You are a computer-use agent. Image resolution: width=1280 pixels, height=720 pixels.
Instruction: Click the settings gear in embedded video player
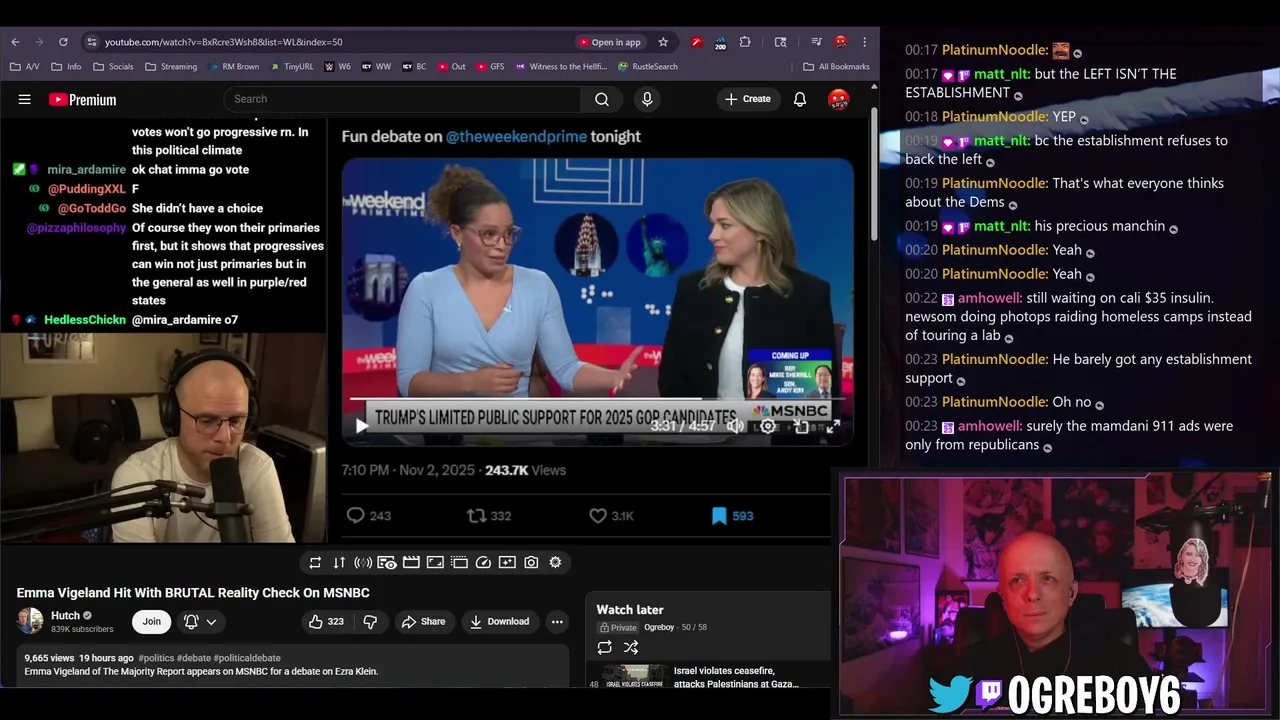(x=768, y=426)
